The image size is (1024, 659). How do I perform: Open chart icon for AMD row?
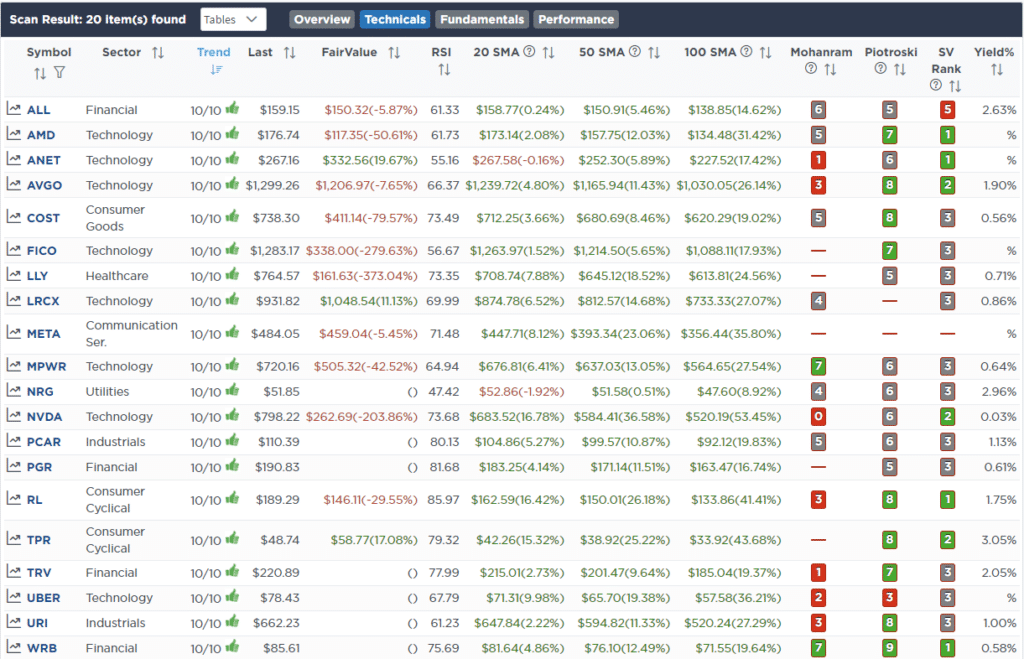coord(14,134)
